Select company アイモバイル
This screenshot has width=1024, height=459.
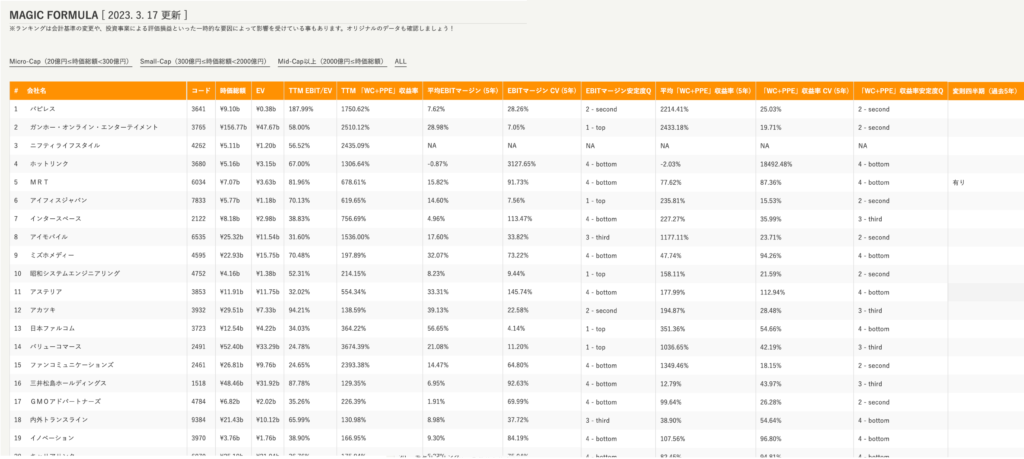click(49, 237)
